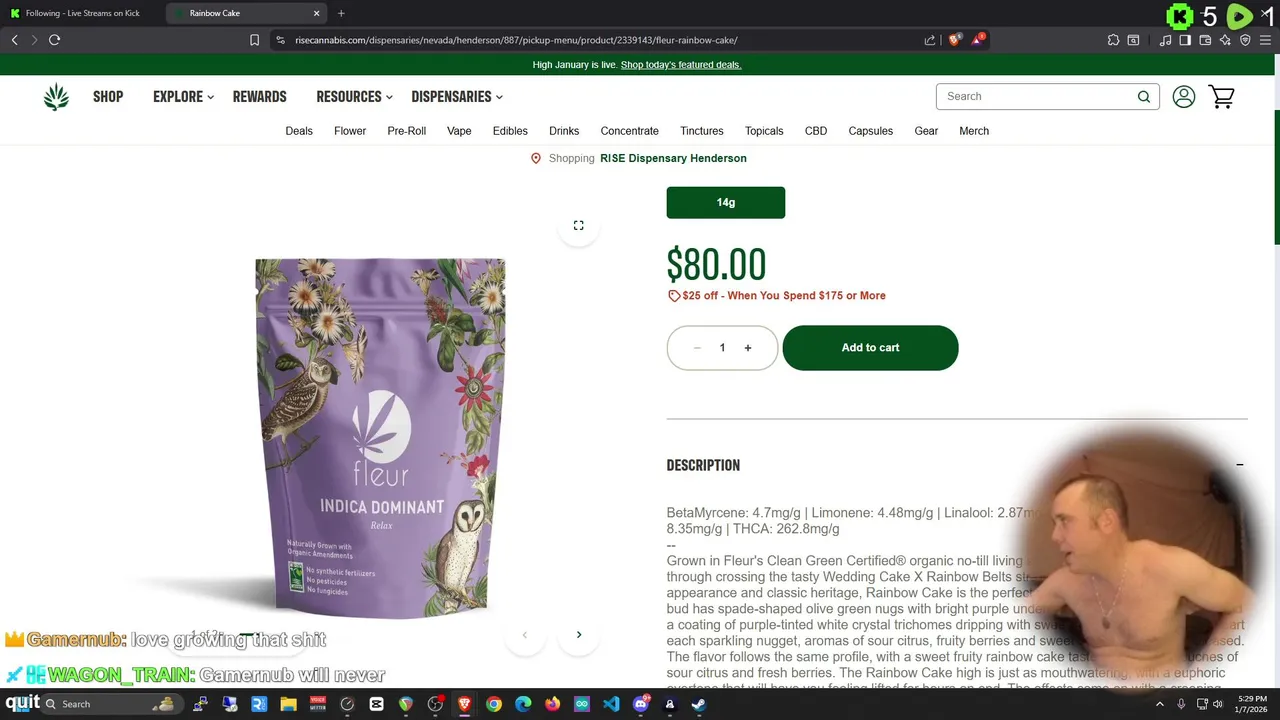Open Shop today's featured deals link
The width and height of the screenshot is (1280, 720).
(681, 65)
